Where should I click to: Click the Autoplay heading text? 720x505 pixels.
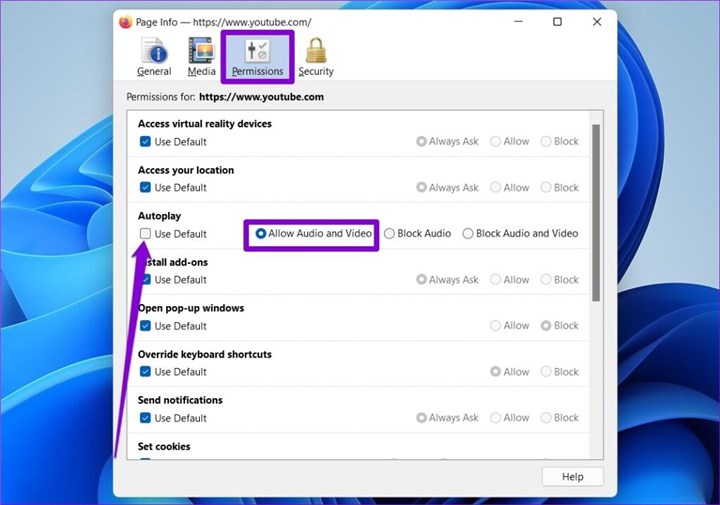159,216
